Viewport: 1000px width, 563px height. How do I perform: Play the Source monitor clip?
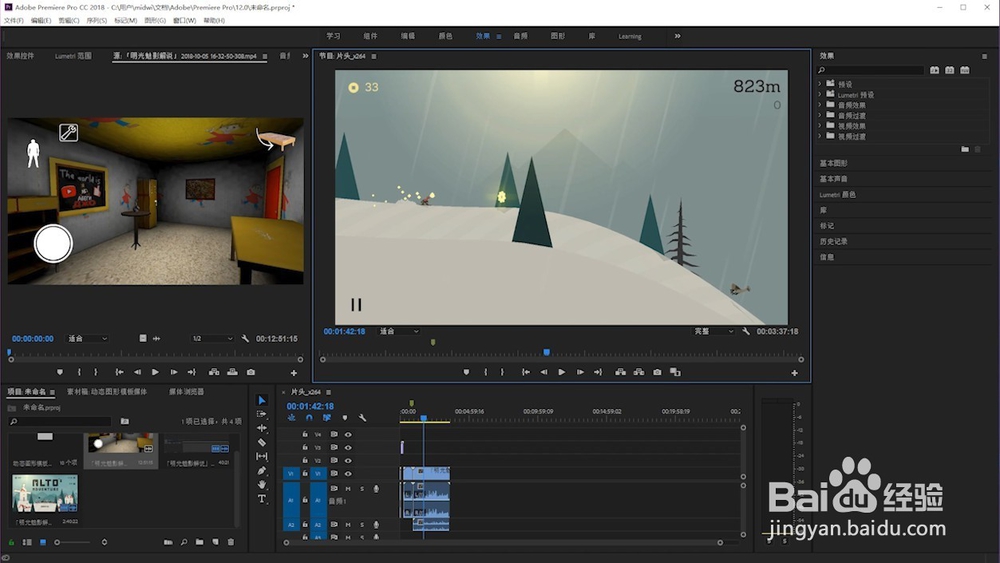[156, 372]
